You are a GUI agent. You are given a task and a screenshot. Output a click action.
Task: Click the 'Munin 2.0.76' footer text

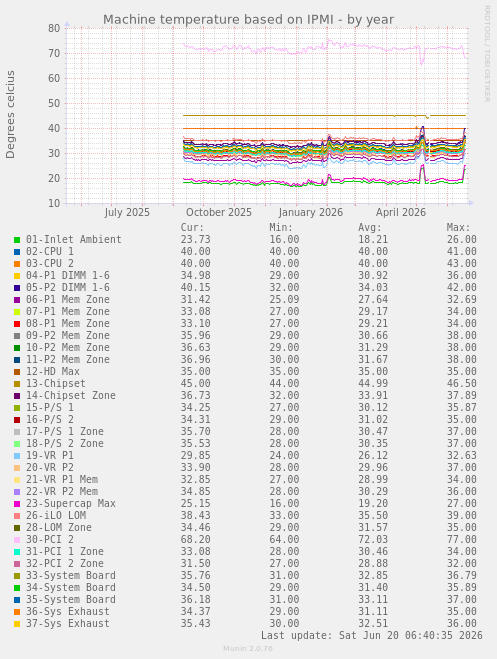[x=248, y=648]
